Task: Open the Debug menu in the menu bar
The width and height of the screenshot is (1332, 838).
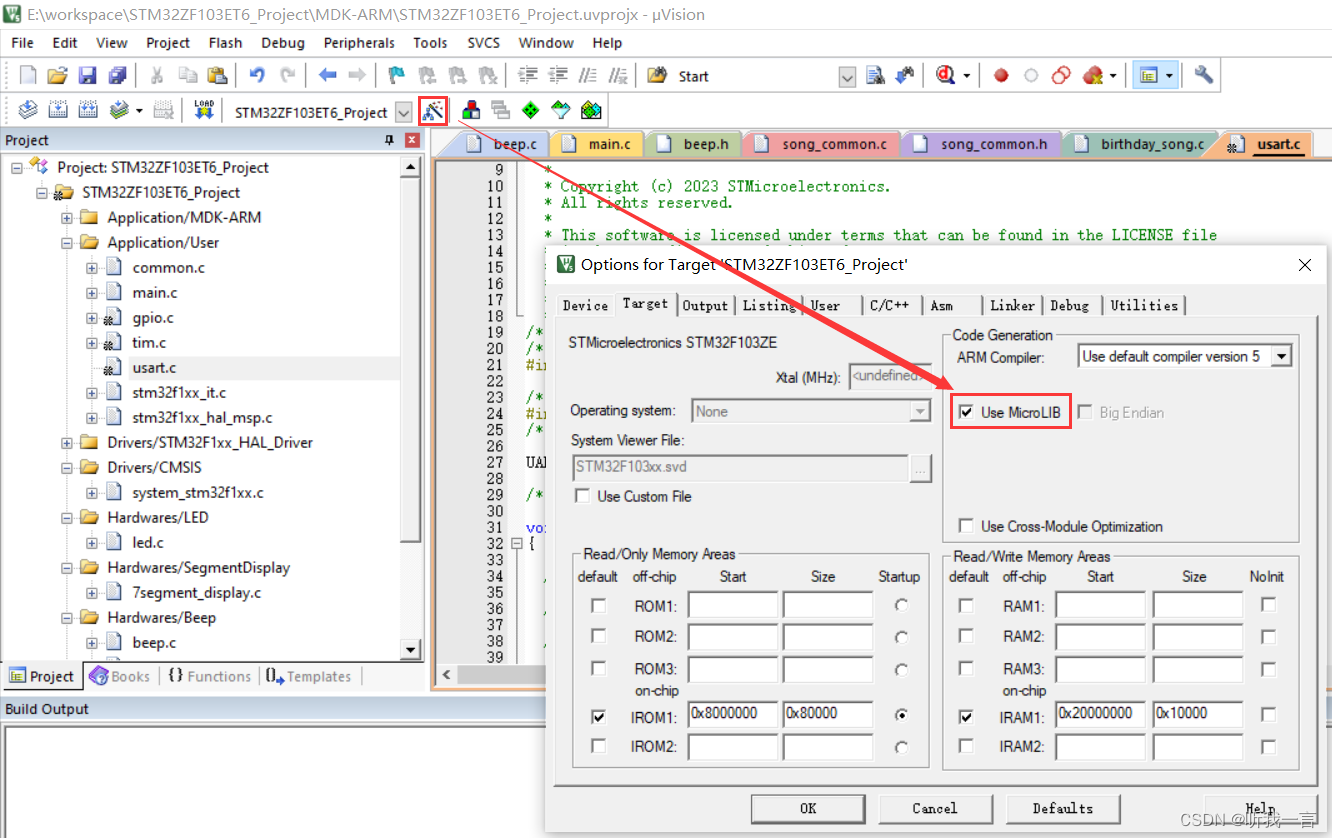Action: point(283,43)
